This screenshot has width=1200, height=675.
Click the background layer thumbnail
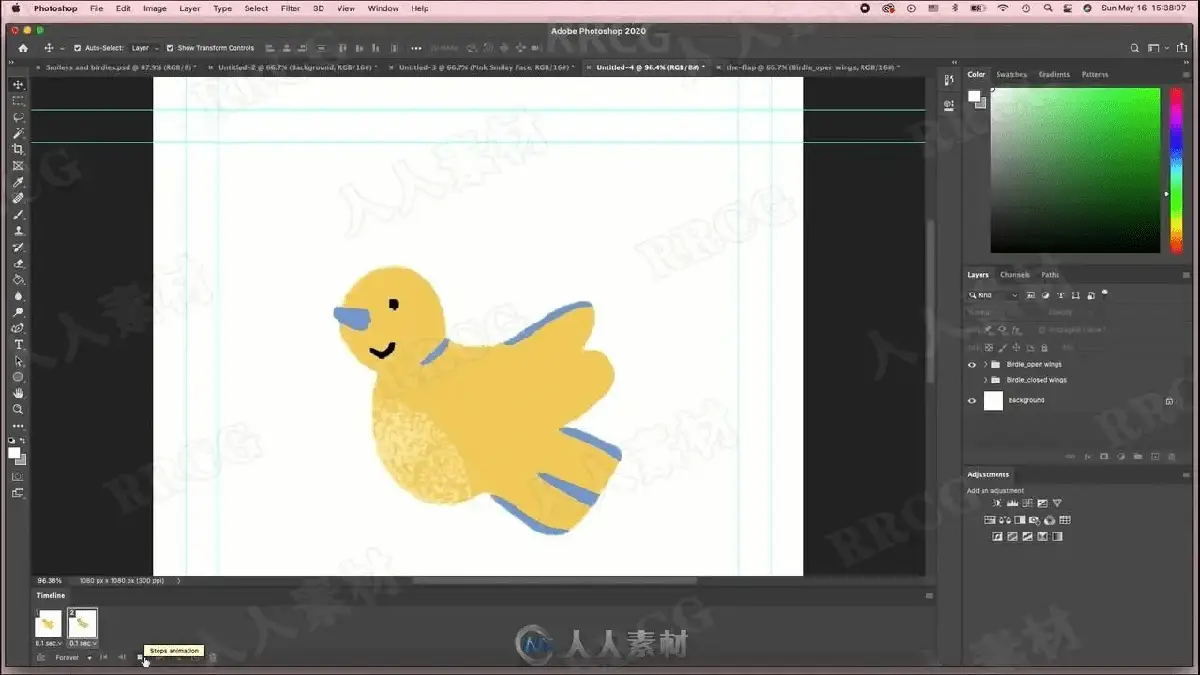click(993, 400)
